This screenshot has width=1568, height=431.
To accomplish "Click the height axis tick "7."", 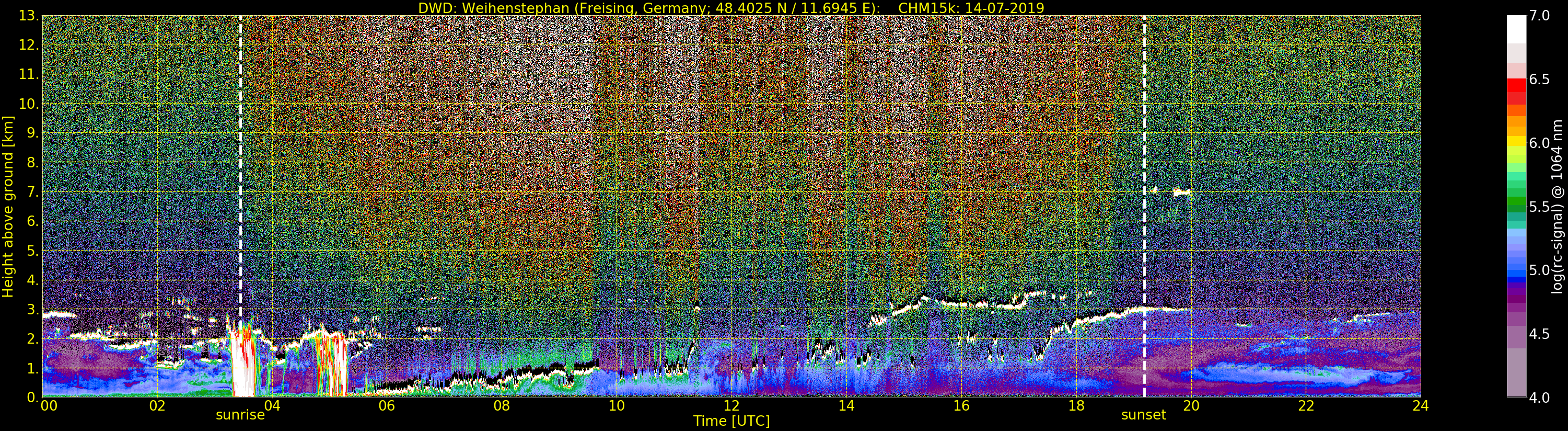I will [x=33, y=192].
